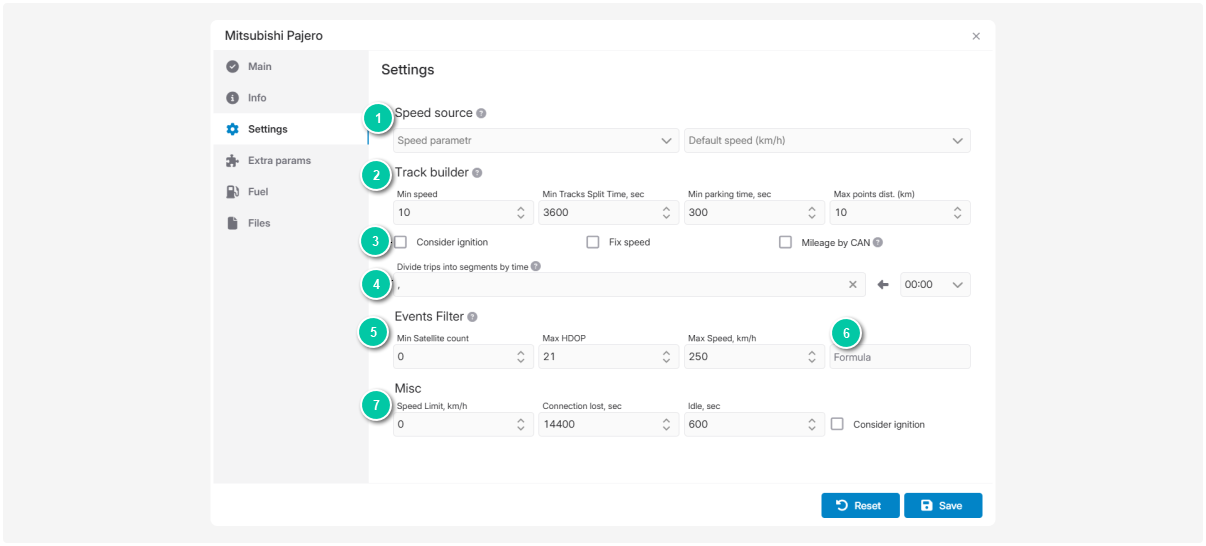Close the Mitsubishi Pajero dialog
1206x546 pixels.
(976, 36)
